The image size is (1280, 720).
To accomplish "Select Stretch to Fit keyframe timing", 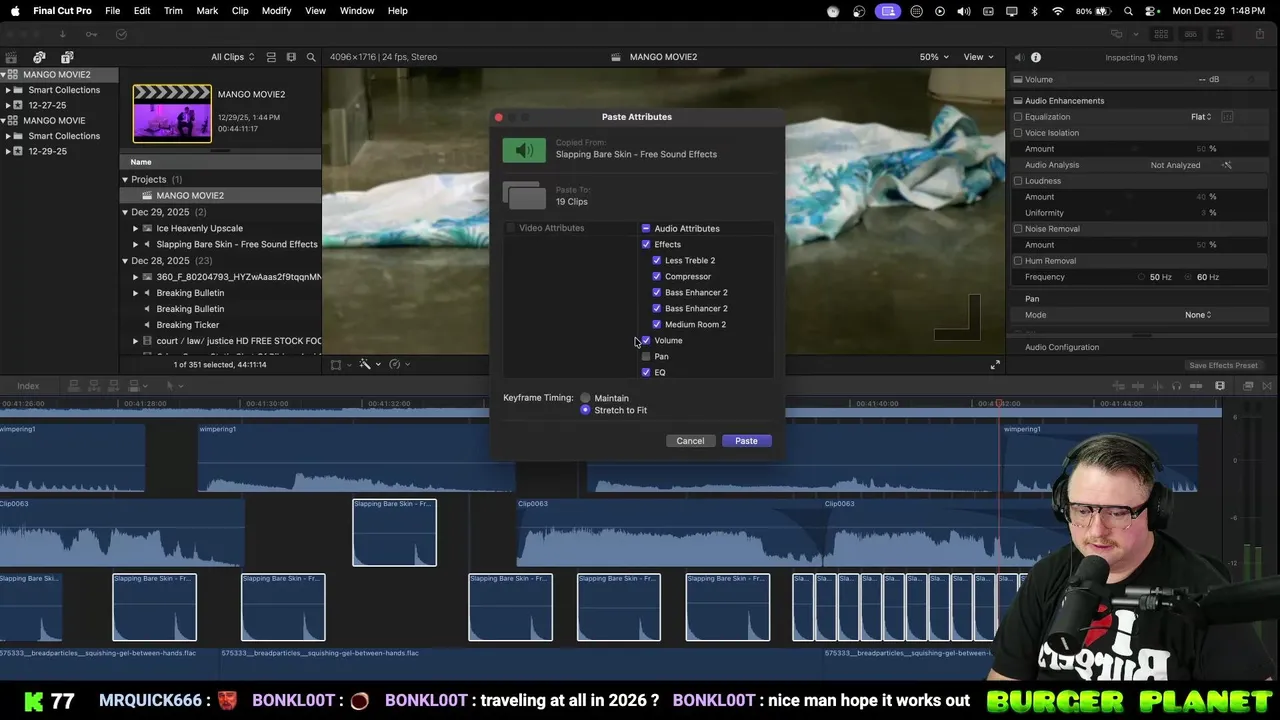I will (x=586, y=410).
